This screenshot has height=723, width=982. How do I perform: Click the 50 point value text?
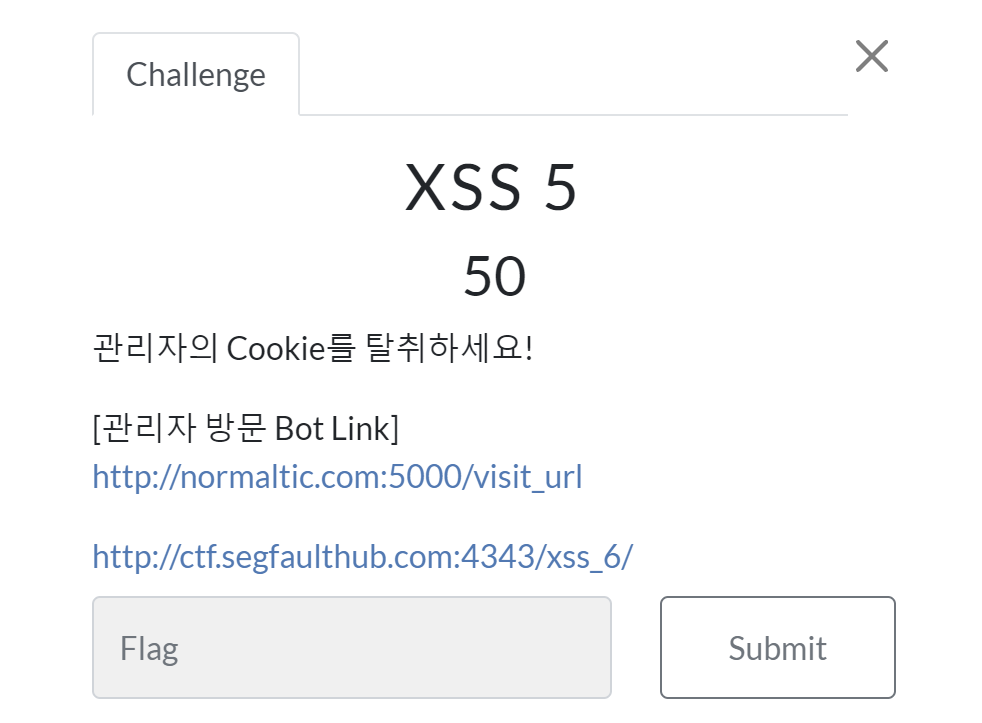494,276
